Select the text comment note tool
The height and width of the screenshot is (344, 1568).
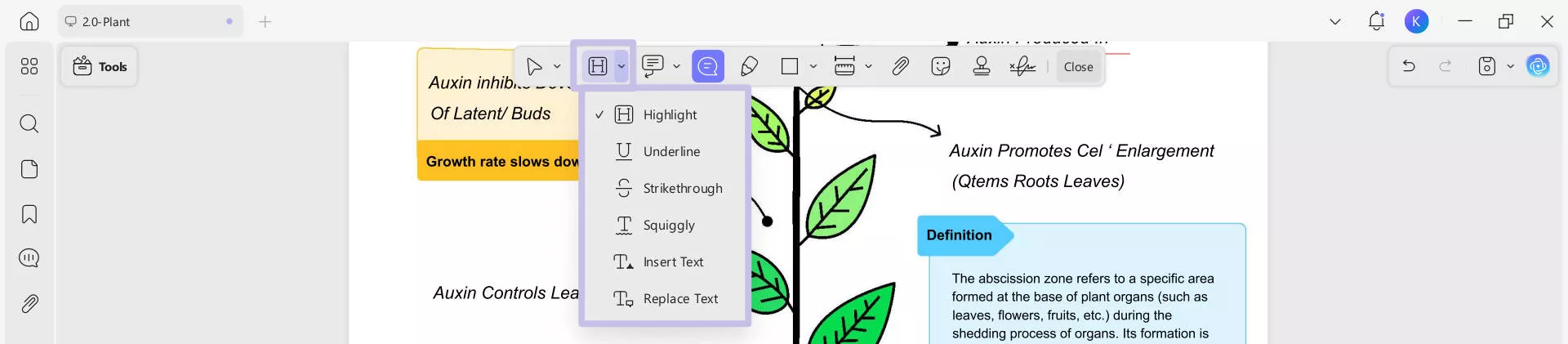(653, 66)
